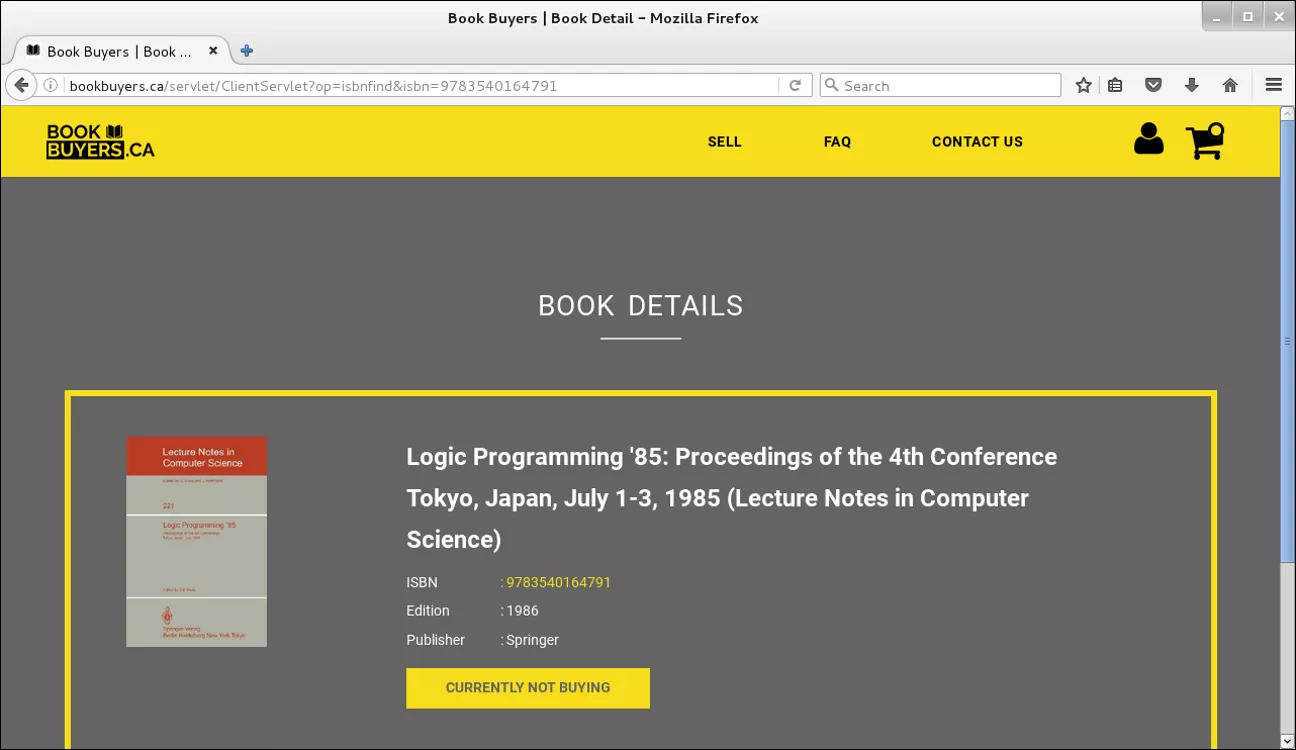Bookmark this page with the star icon
Viewport: 1296px width, 750px height.
tap(1083, 85)
